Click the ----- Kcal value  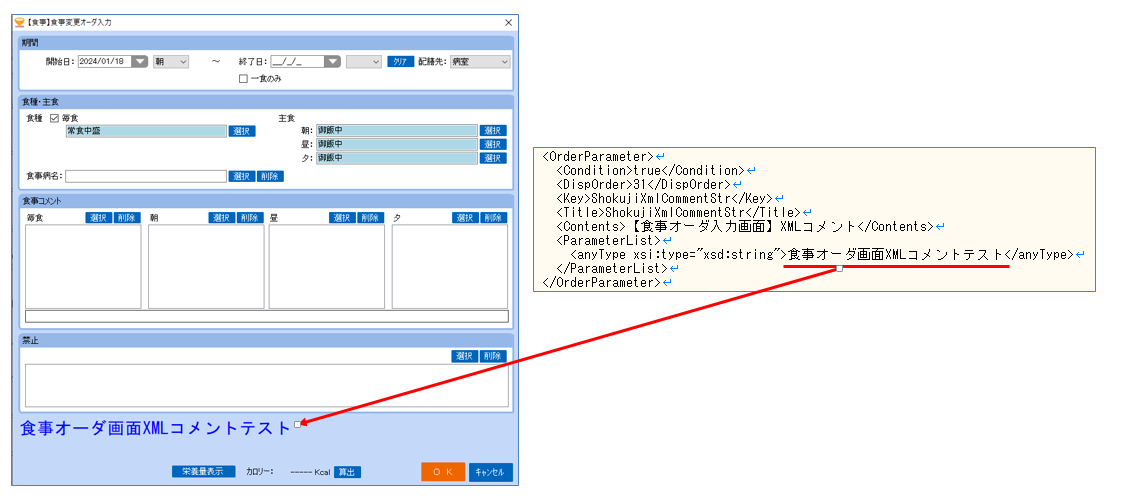tap(310, 472)
